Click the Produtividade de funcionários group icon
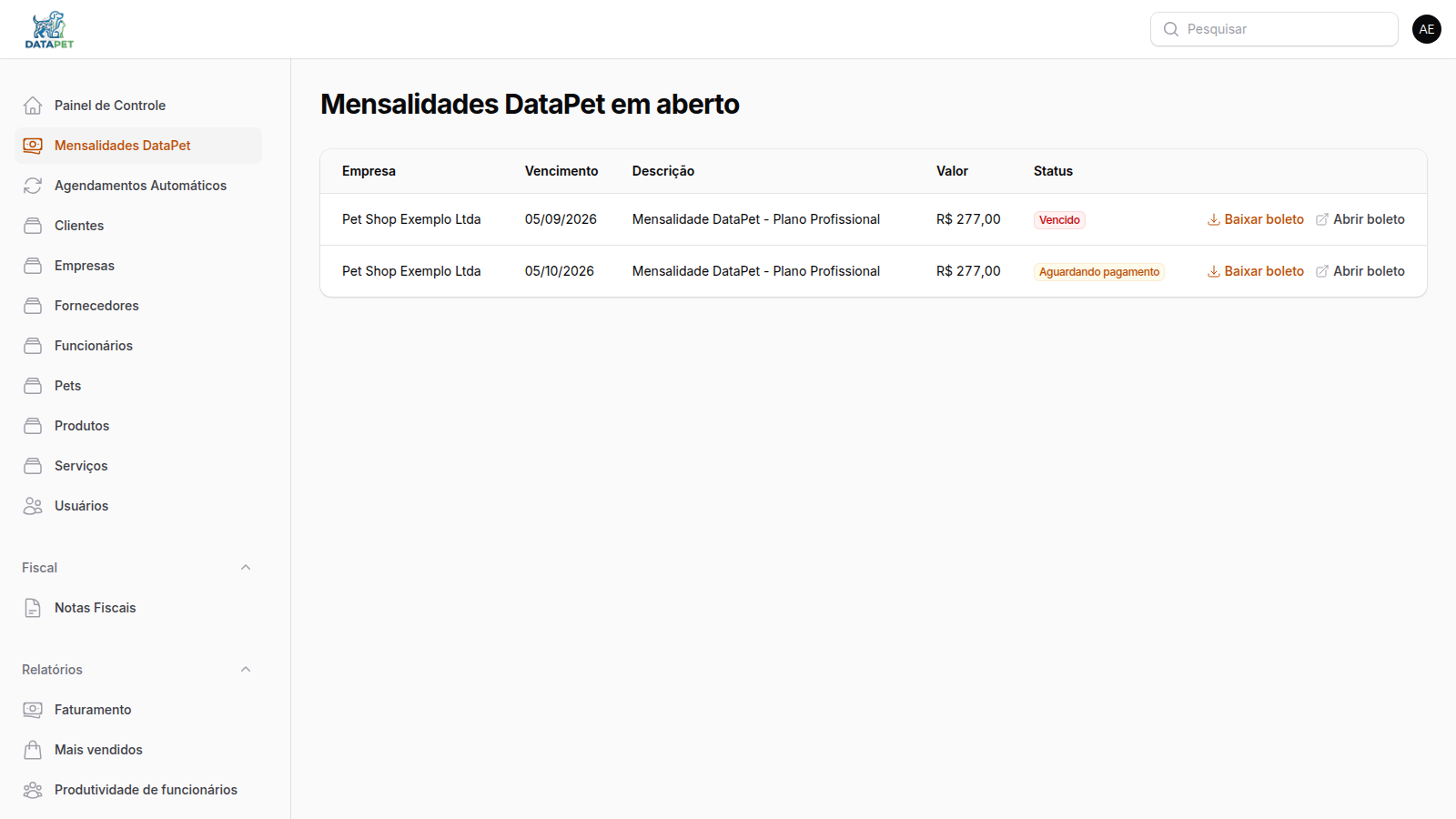This screenshot has width=1456, height=819. point(33,790)
